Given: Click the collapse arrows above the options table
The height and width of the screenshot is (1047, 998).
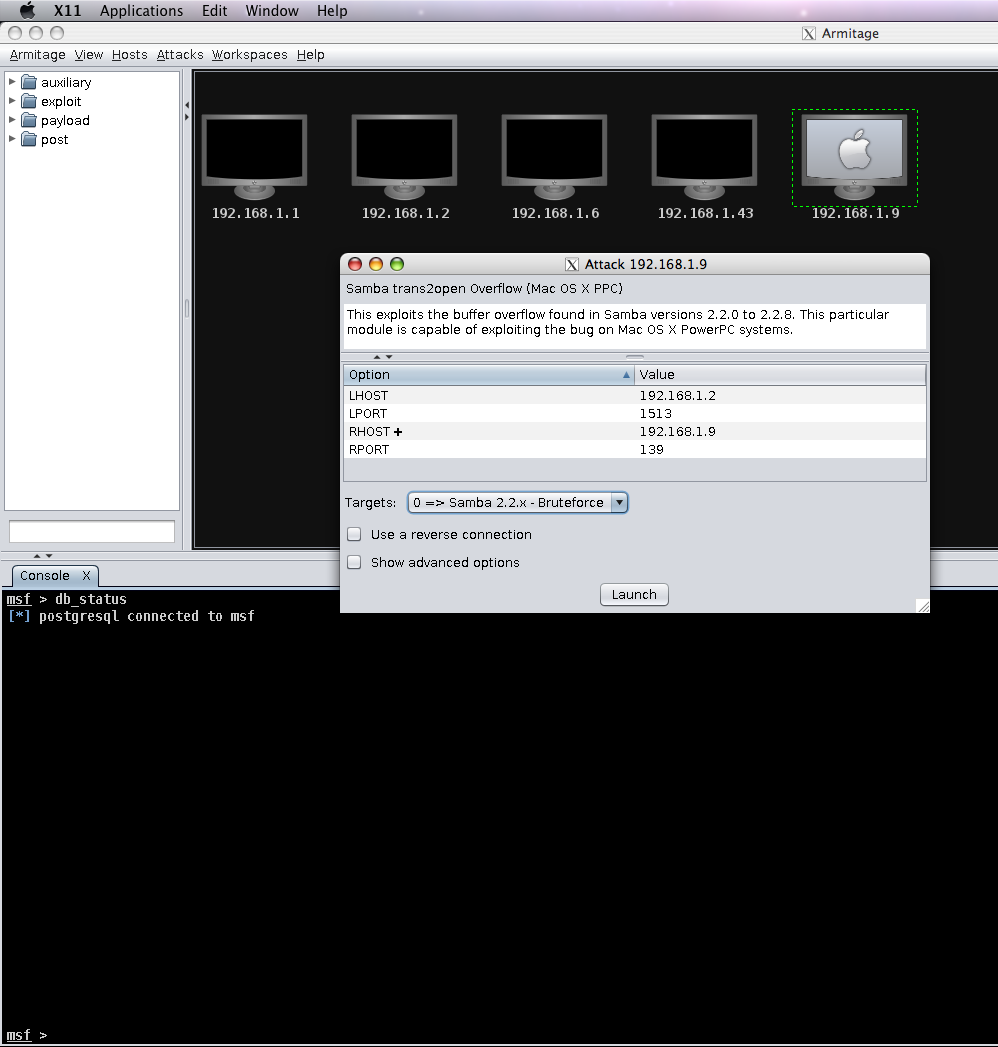Looking at the screenshot, I should click(x=383, y=357).
